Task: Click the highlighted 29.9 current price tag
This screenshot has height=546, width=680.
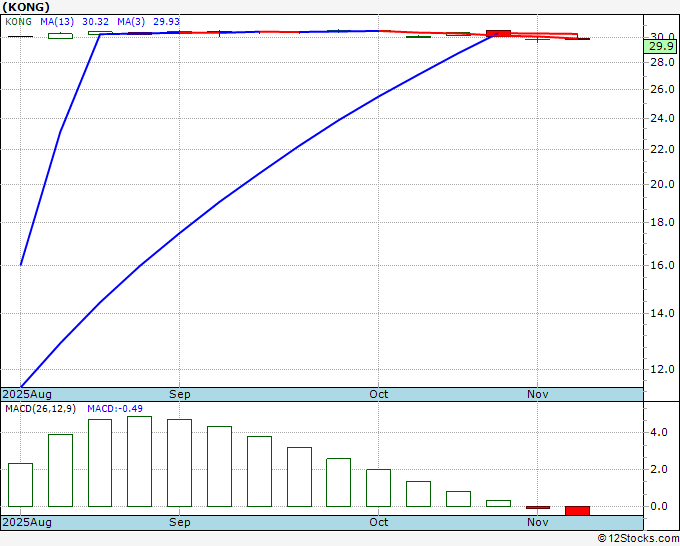Action: [660, 46]
